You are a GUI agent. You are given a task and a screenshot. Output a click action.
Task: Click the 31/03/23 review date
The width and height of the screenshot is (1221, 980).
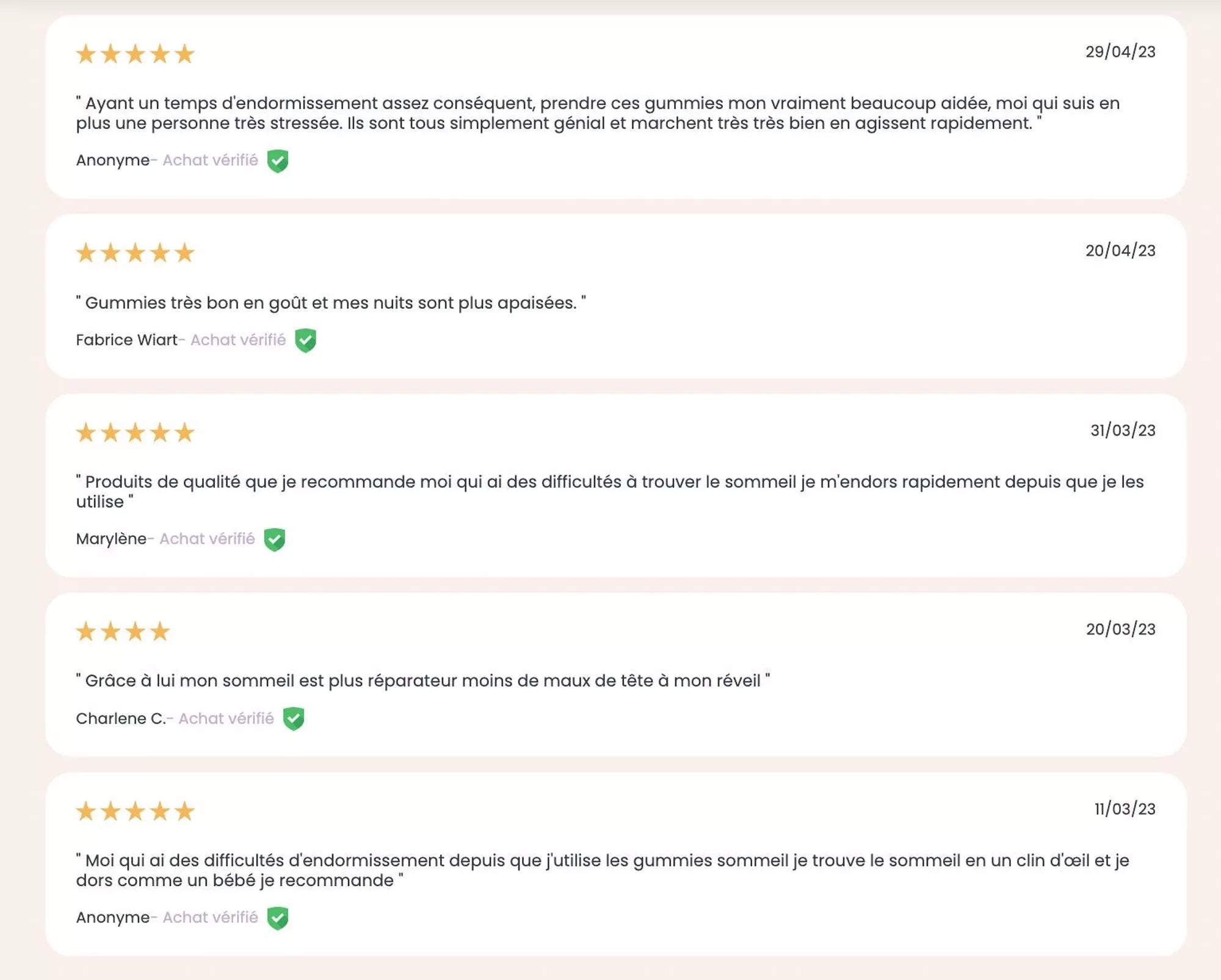pos(1123,431)
